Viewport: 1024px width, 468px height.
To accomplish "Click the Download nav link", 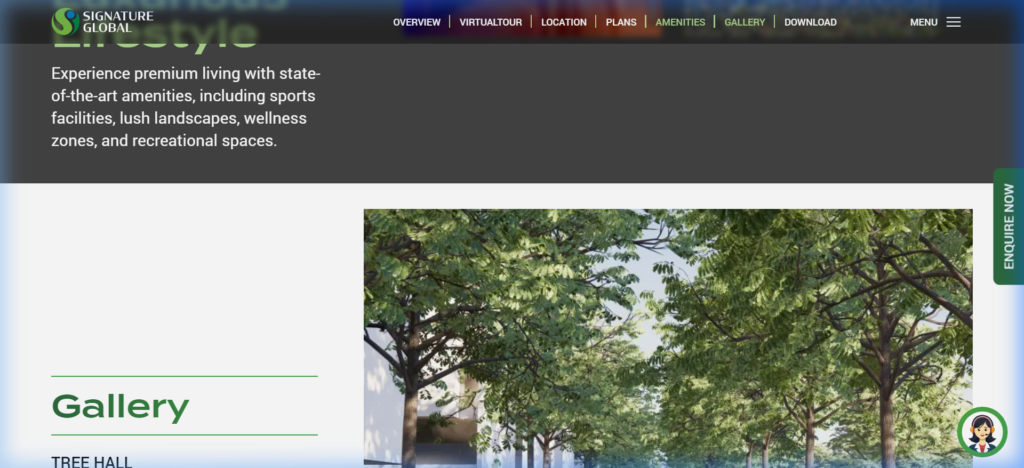I will (810, 22).
